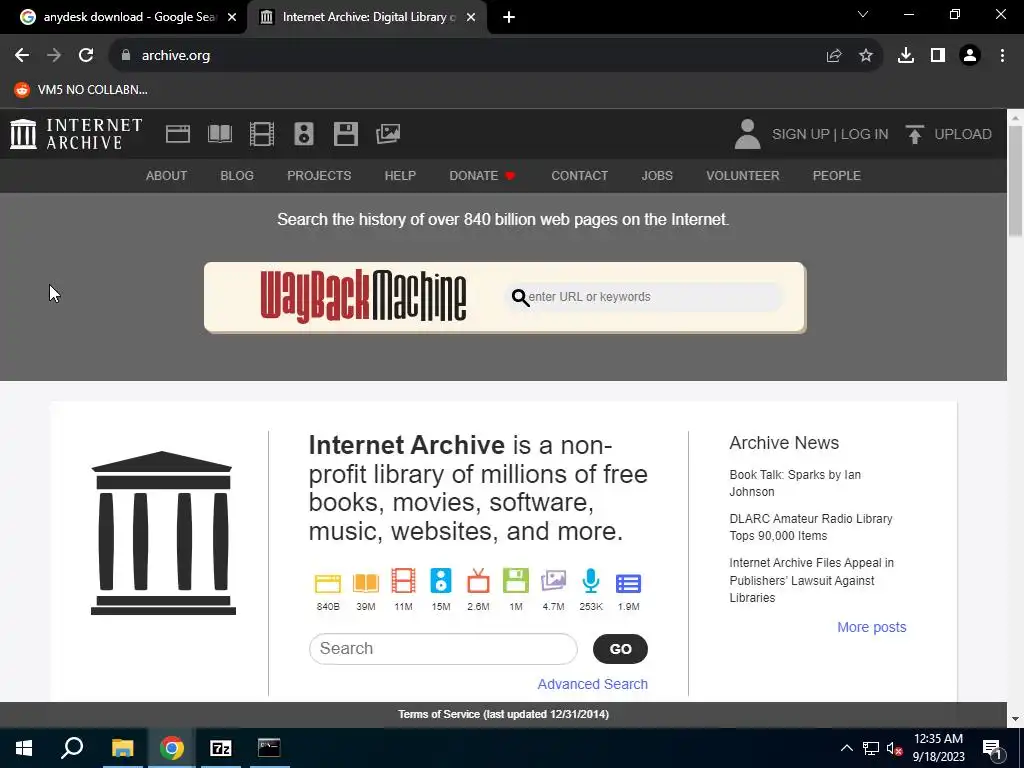Screen dimensions: 1024x768
Task: Click the large Internet Archive building logo
Action: pos(163,533)
